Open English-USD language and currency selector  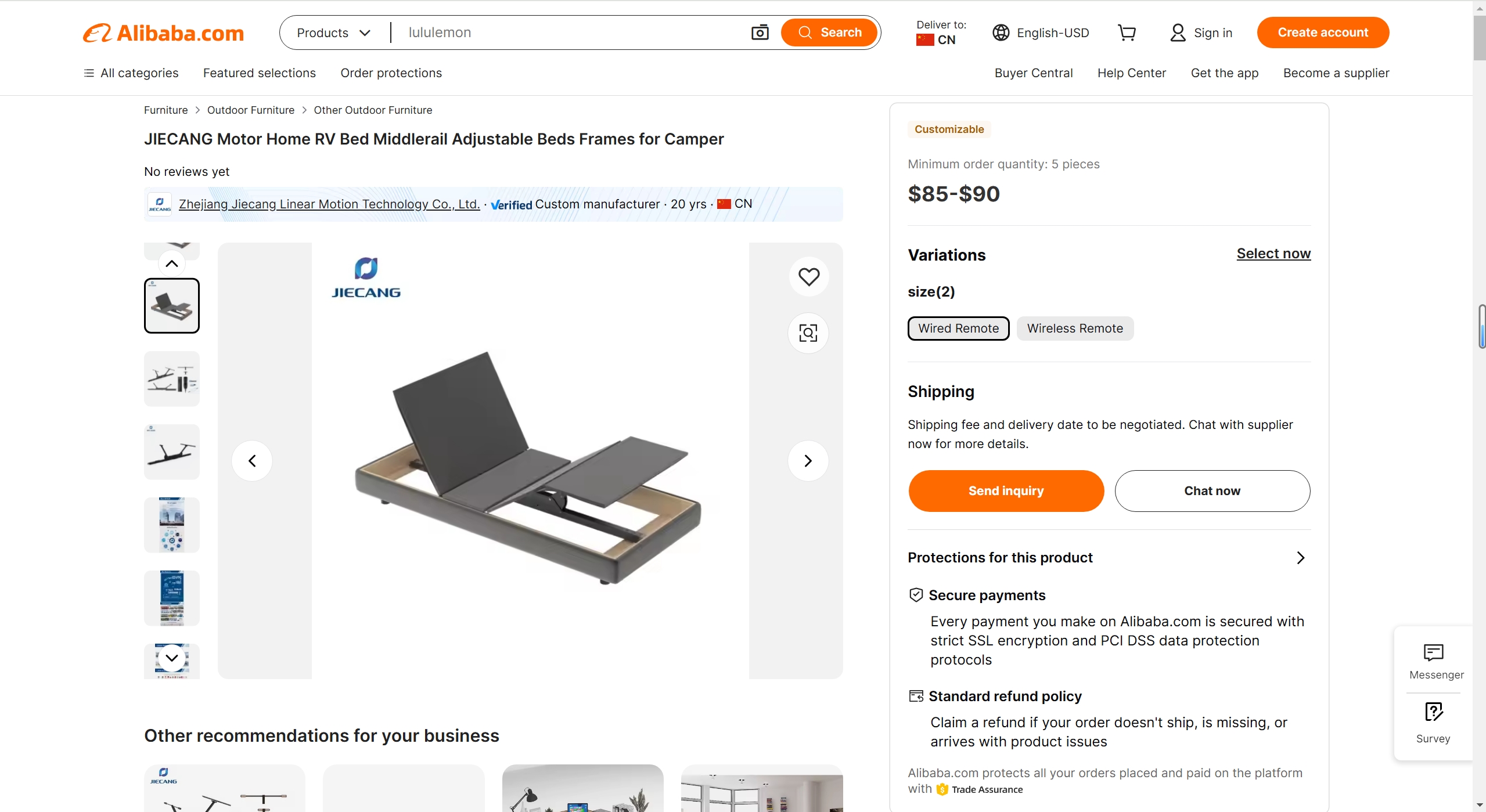[1041, 33]
